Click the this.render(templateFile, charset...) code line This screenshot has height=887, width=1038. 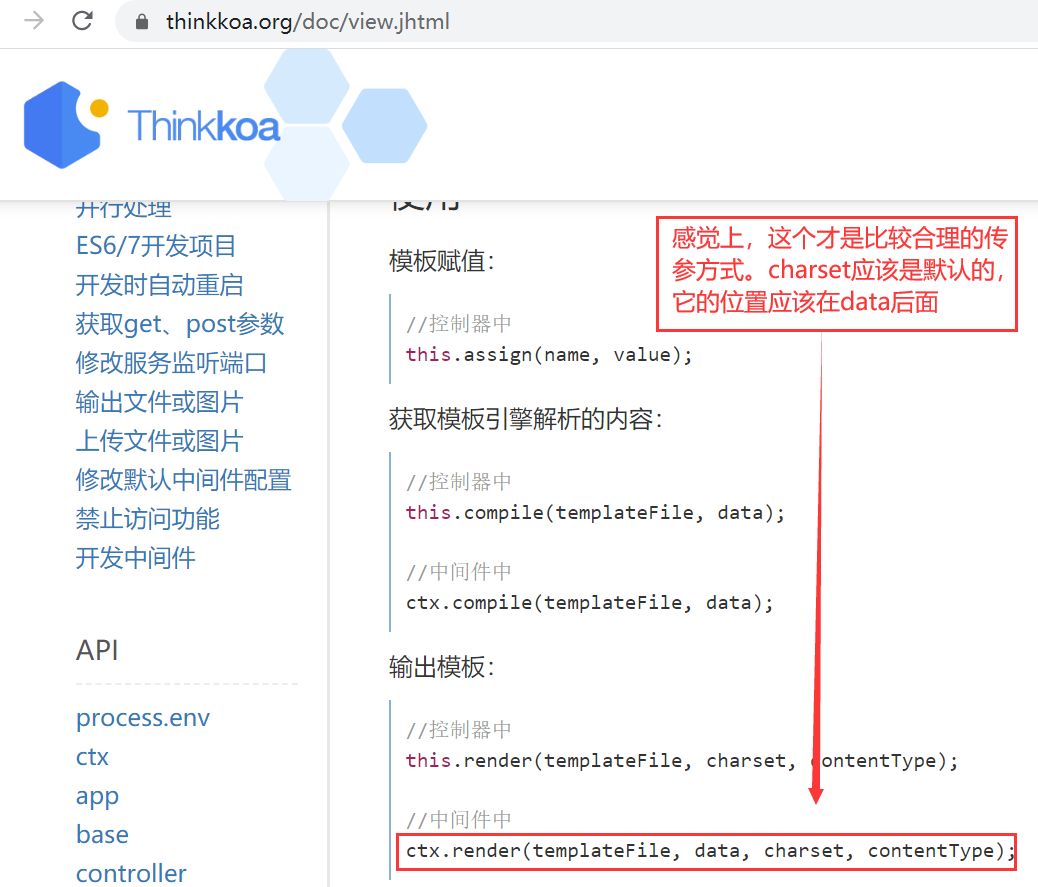coord(682,761)
